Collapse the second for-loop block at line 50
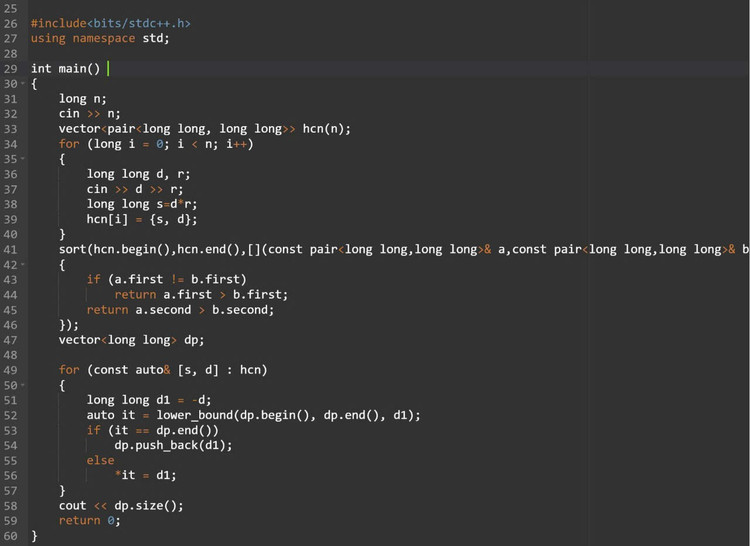This screenshot has width=750, height=546. [x=22, y=385]
